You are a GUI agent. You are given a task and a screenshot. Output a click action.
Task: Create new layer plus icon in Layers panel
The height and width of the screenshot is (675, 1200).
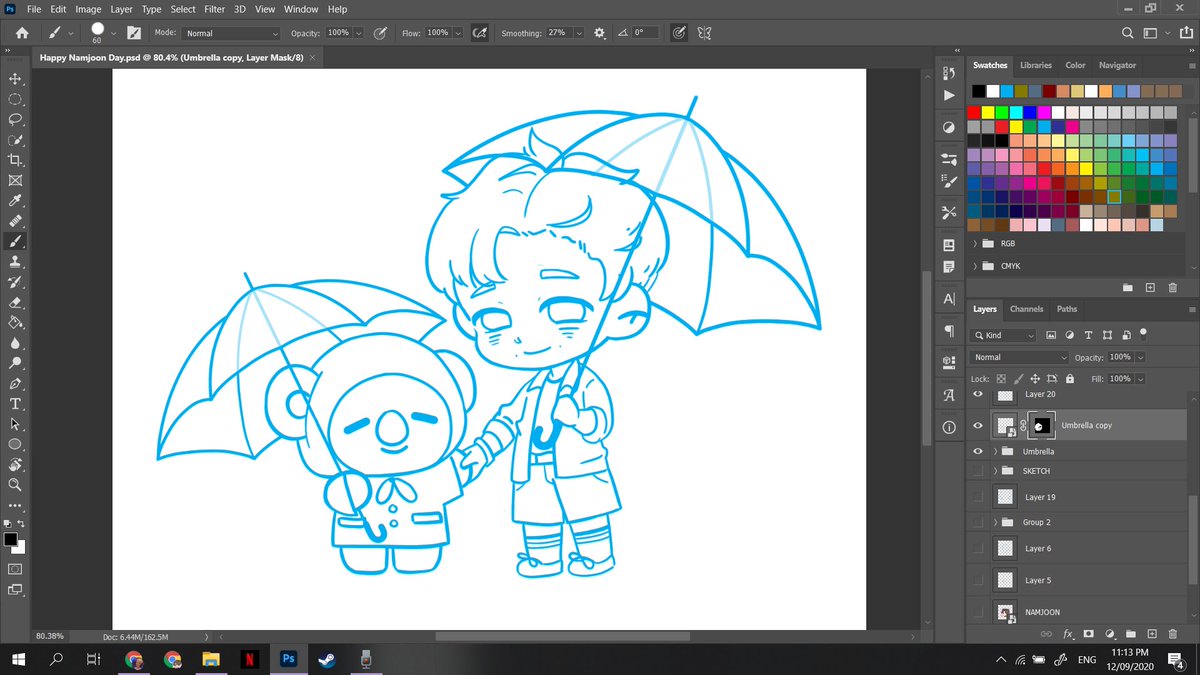1152,634
